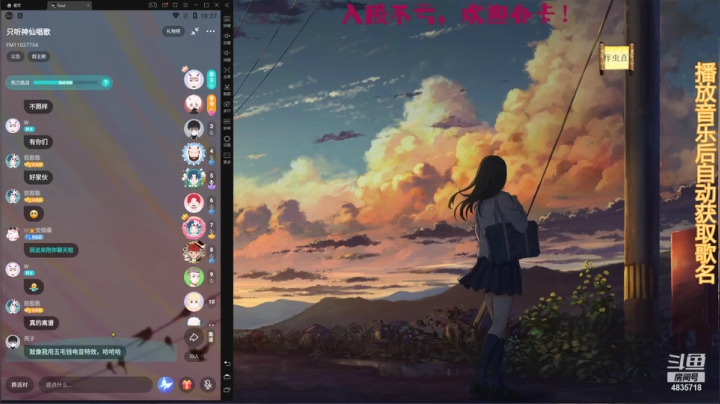Click the battery icon in Android status bar
Screen dimensions: 720x404
pos(195,16)
